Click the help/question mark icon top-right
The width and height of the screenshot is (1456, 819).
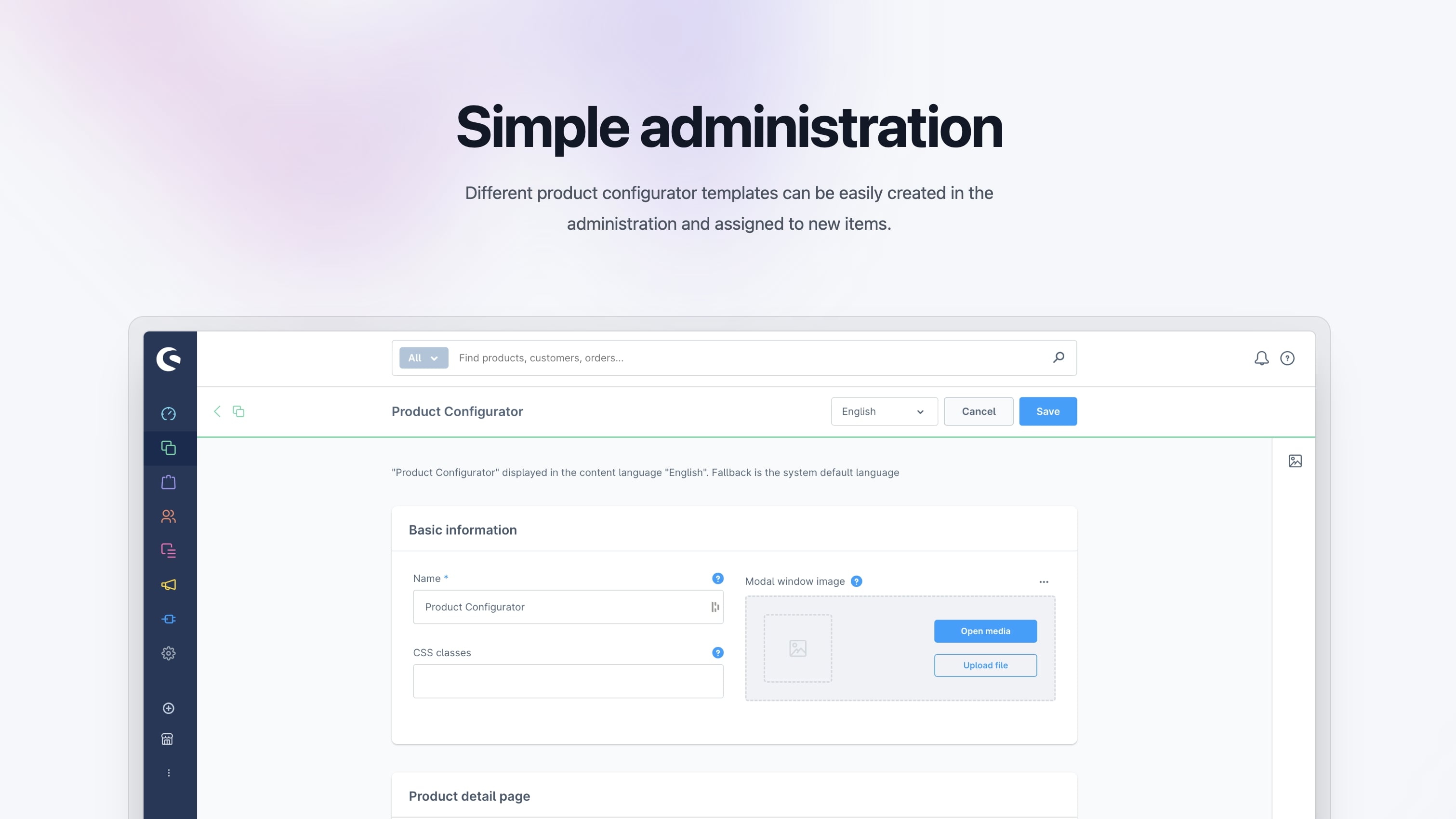[x=1287, y=358]
